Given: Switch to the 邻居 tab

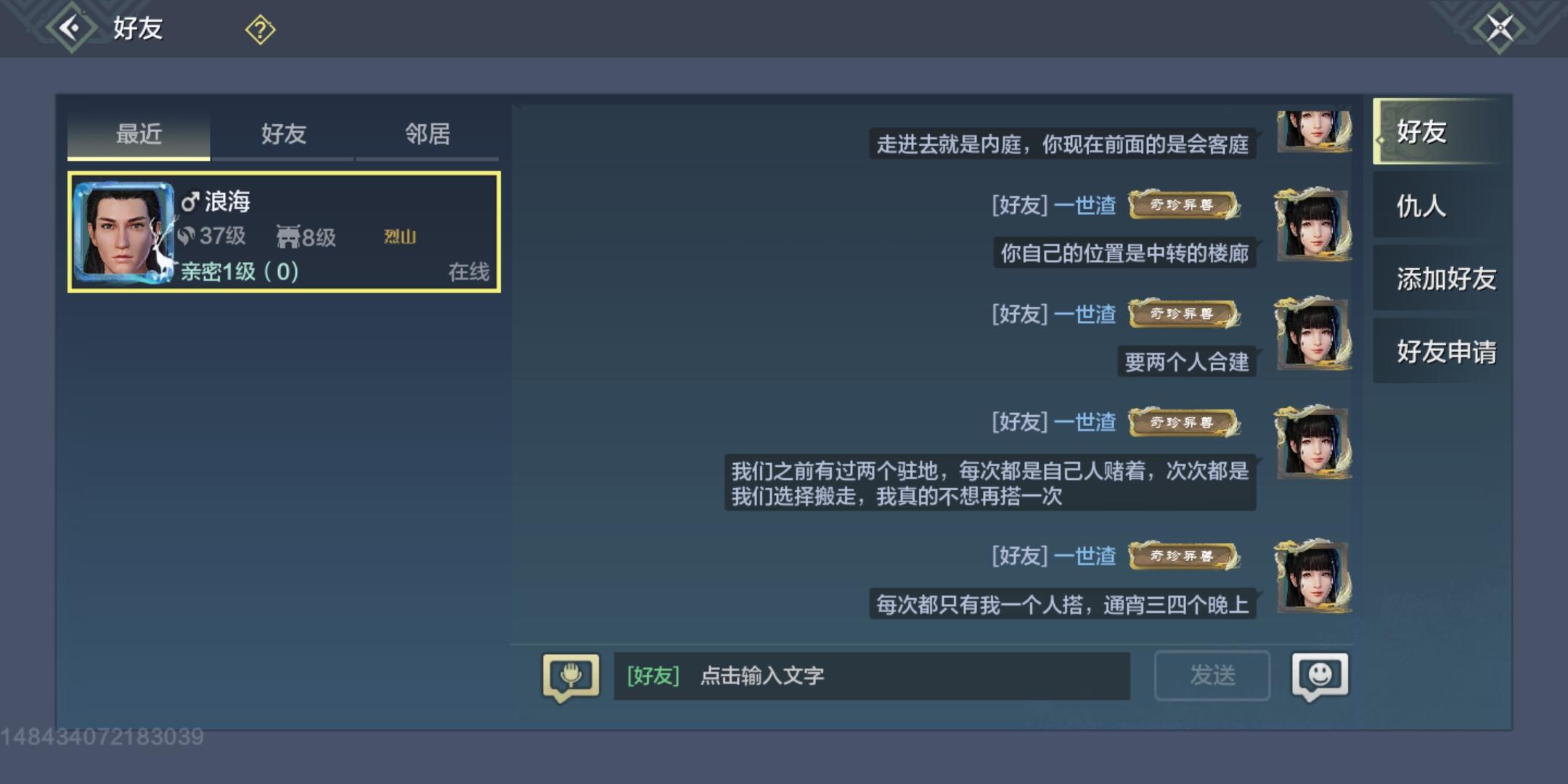Looking at the screenshot, I should pos(428,134).
